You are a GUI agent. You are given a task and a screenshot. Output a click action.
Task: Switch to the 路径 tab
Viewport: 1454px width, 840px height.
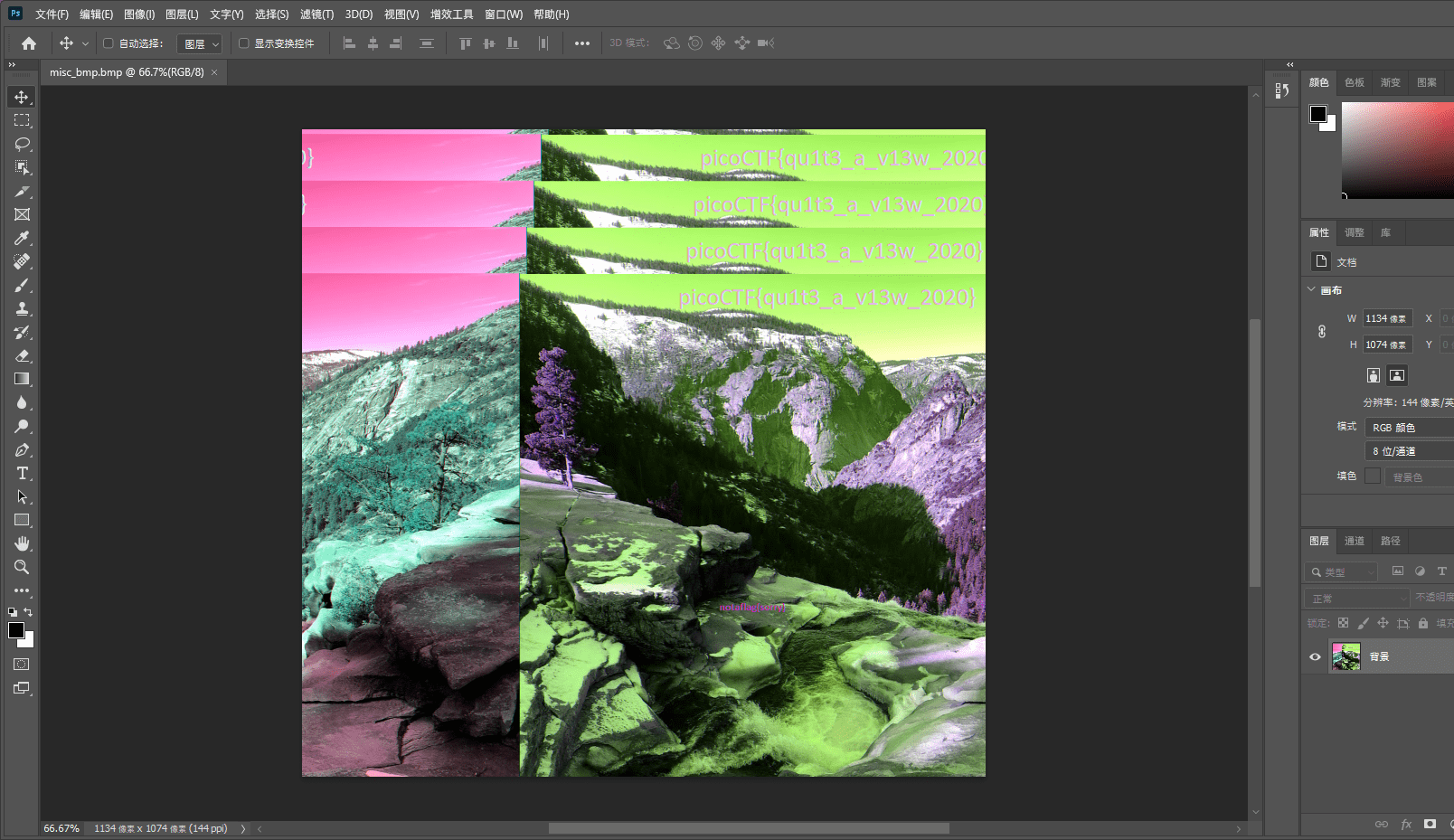click(x=1391, y=541)
